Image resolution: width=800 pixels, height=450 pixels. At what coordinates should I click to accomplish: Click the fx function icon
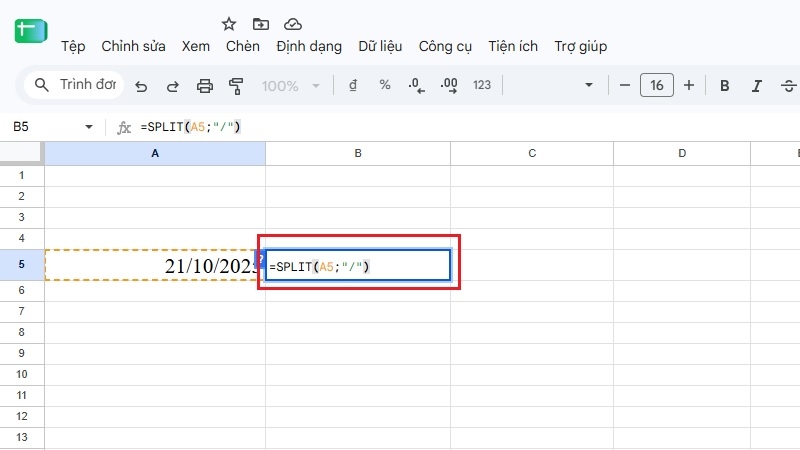coord(124,127)
